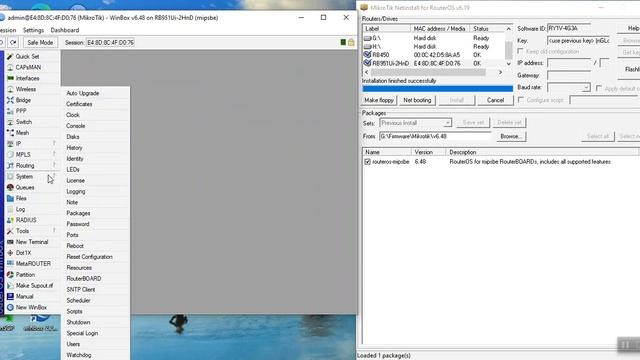Toggle Safe Mode in WinBox
Viewport: 640px width, 360px height.
coord(40,42)
